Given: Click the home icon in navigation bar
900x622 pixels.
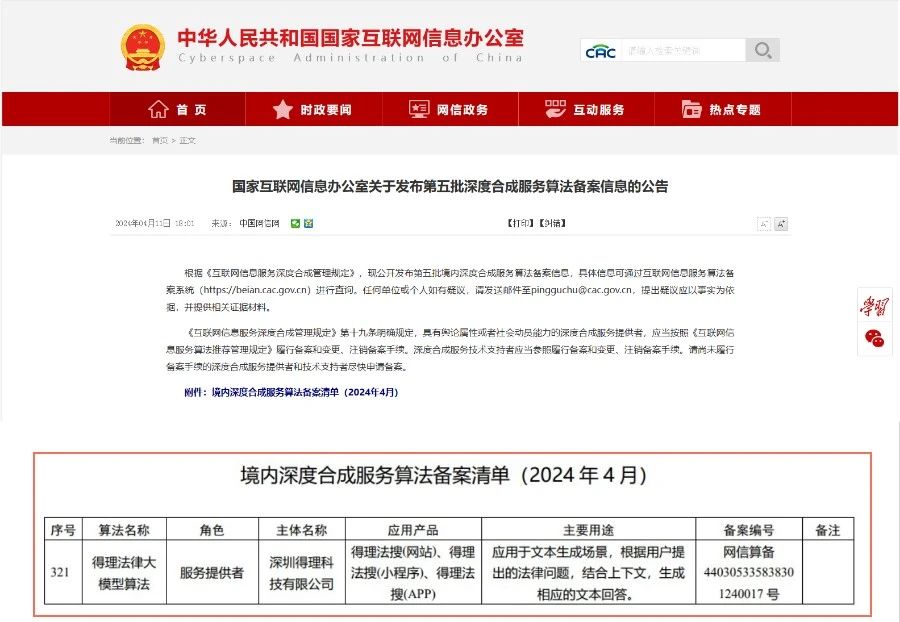Looking at the screenshot, I should tap(158, 109).
